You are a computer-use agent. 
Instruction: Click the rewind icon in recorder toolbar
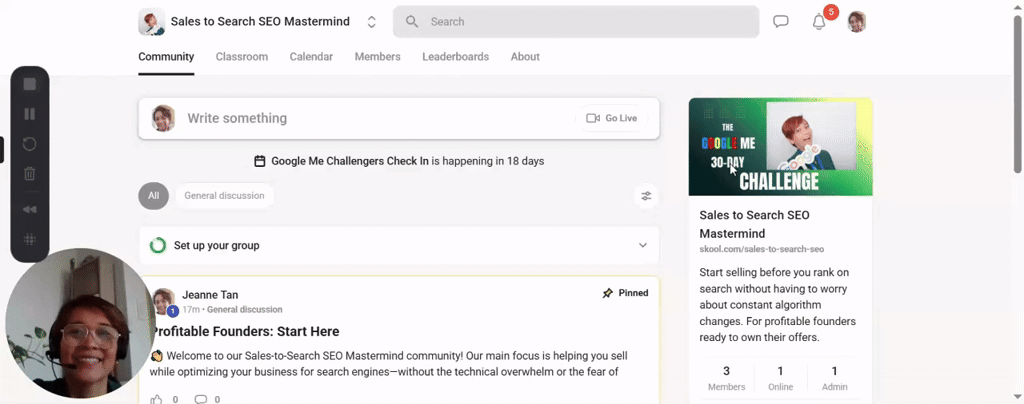(29, 210)
